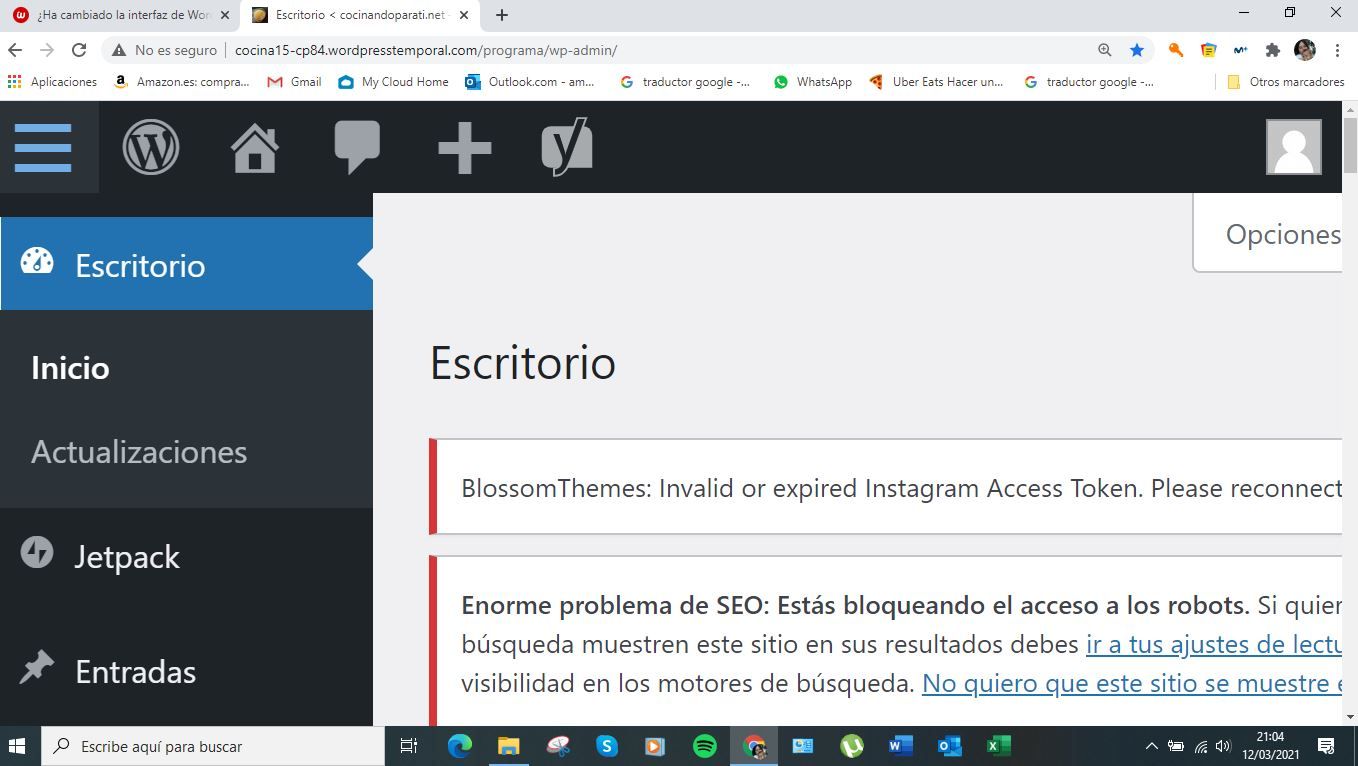This screenshot has width=1358, height=766.
Task: Open the Inicio submenu item
Action: coord(70,367)
